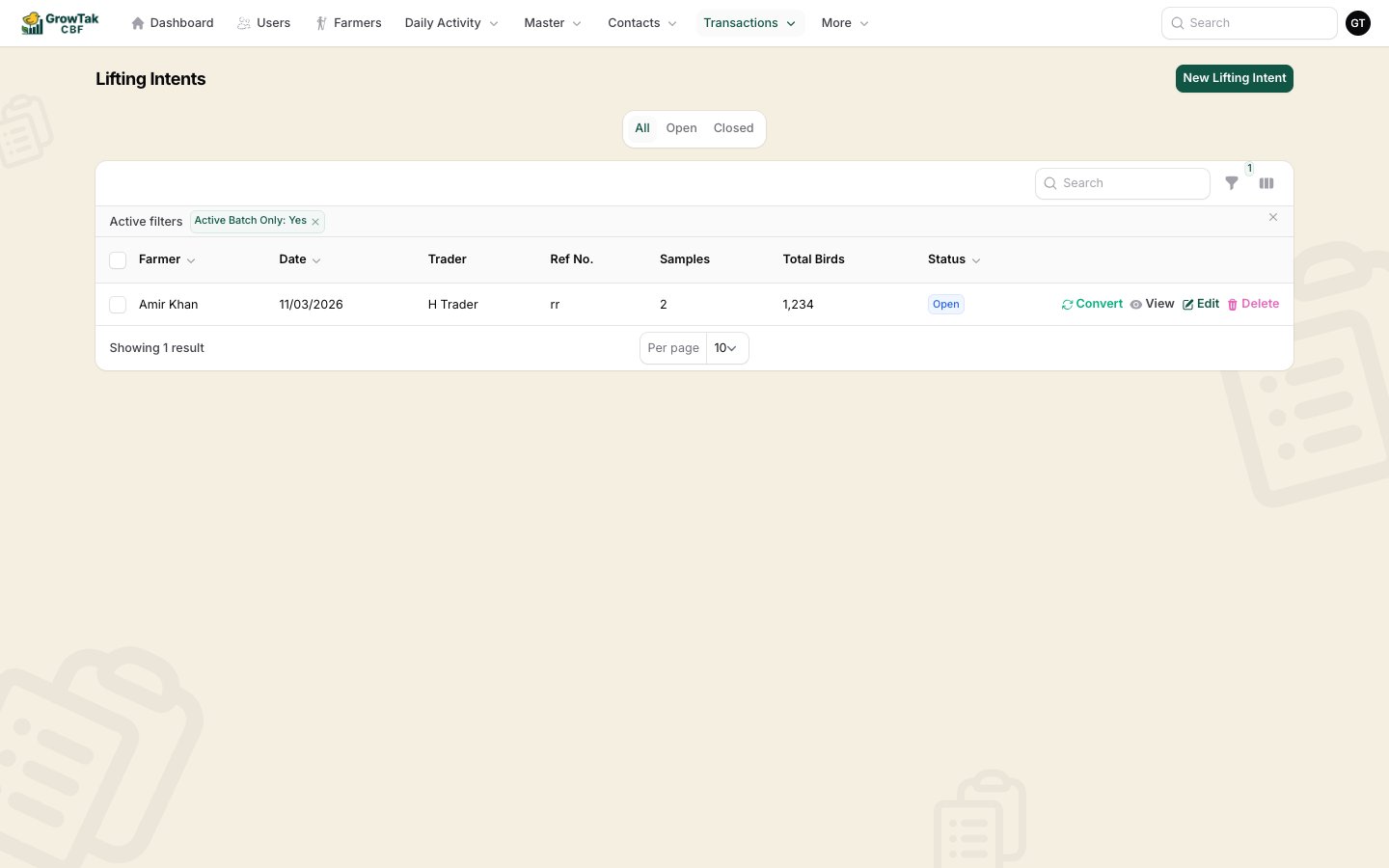
Task: Clear all active filters with the X
Action: click(1273, 218)
